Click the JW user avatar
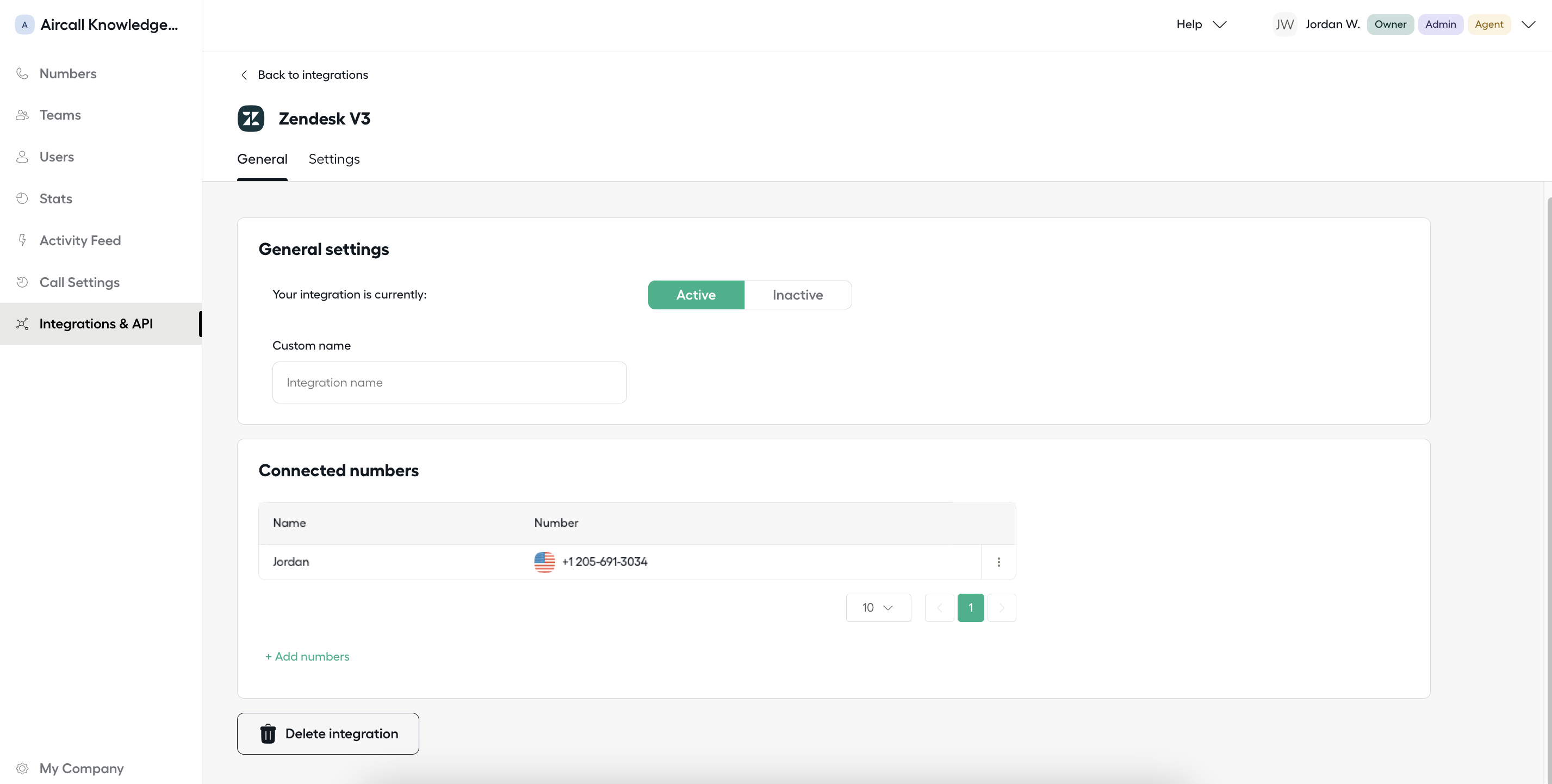 click(x=1284, y=24)
